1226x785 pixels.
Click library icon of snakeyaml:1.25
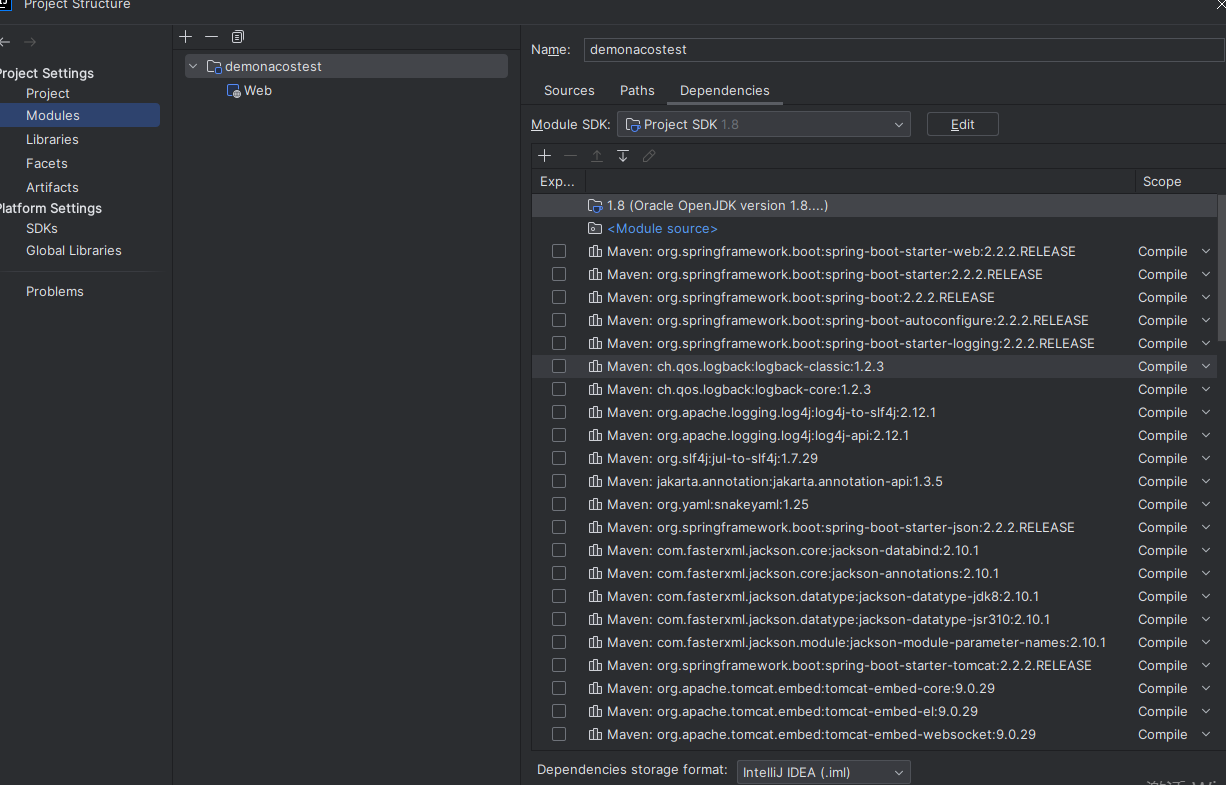coord(595,504)
